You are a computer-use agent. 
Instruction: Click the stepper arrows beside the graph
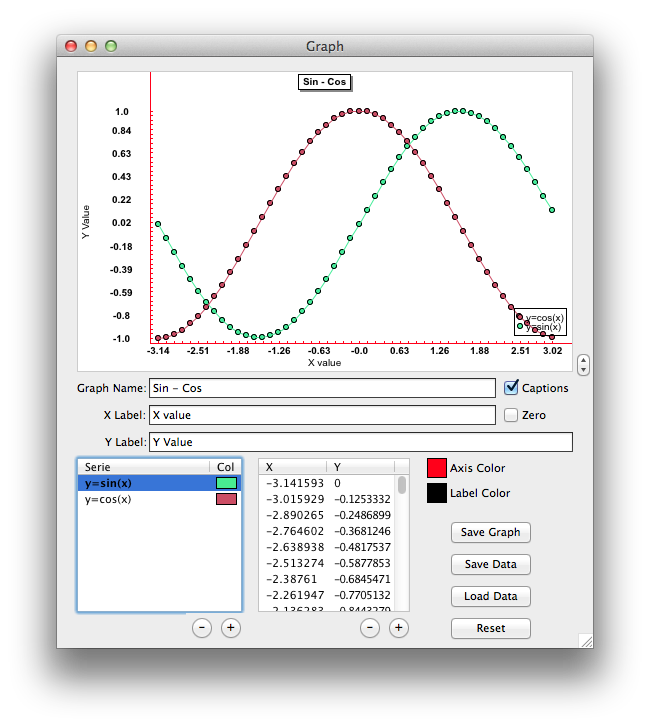pos(583,365)
